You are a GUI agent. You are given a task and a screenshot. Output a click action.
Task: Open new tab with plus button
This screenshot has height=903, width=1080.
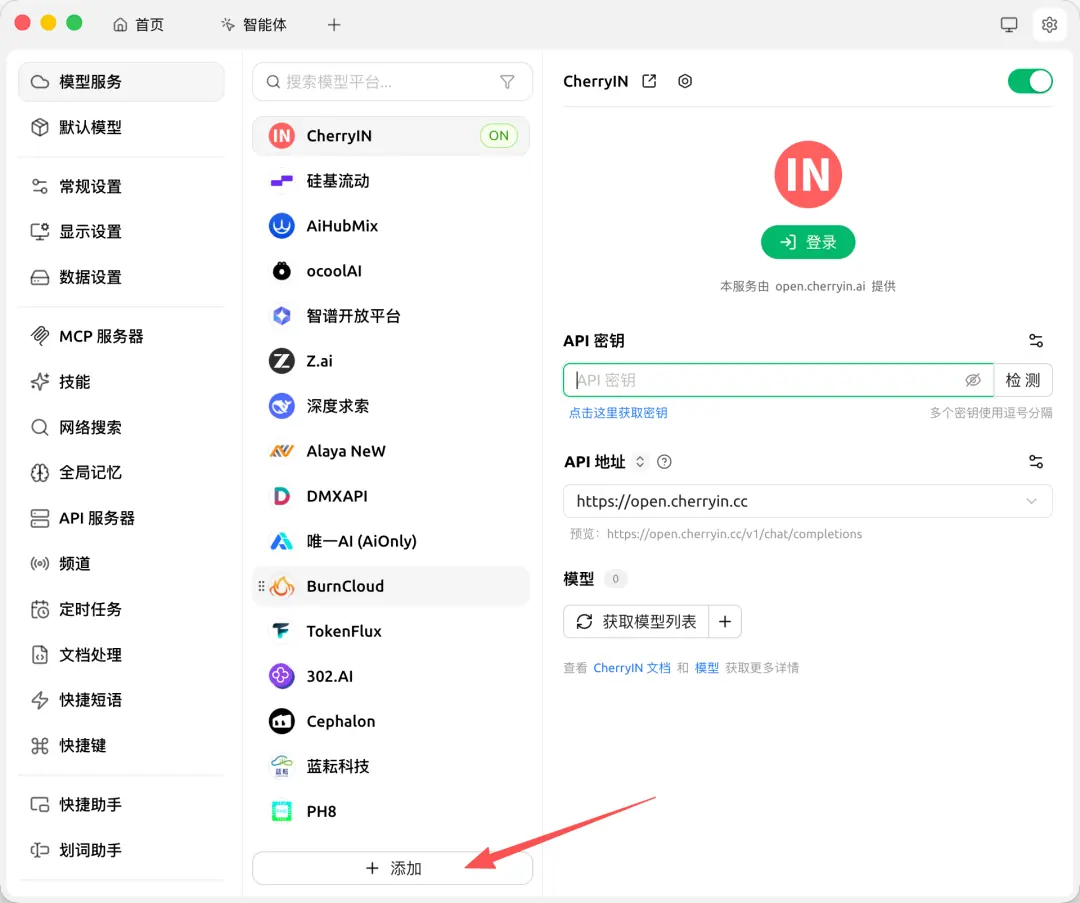pos(334,25)
